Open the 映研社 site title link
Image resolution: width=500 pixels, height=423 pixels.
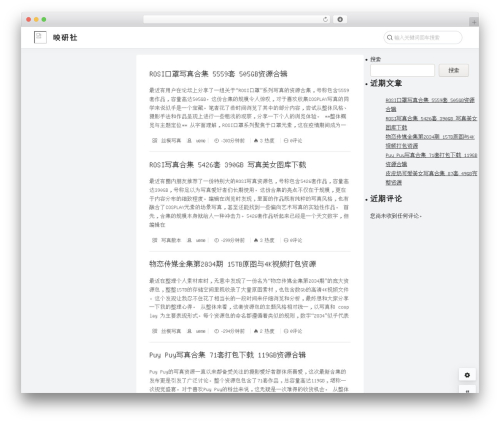(x=65, y=38)
